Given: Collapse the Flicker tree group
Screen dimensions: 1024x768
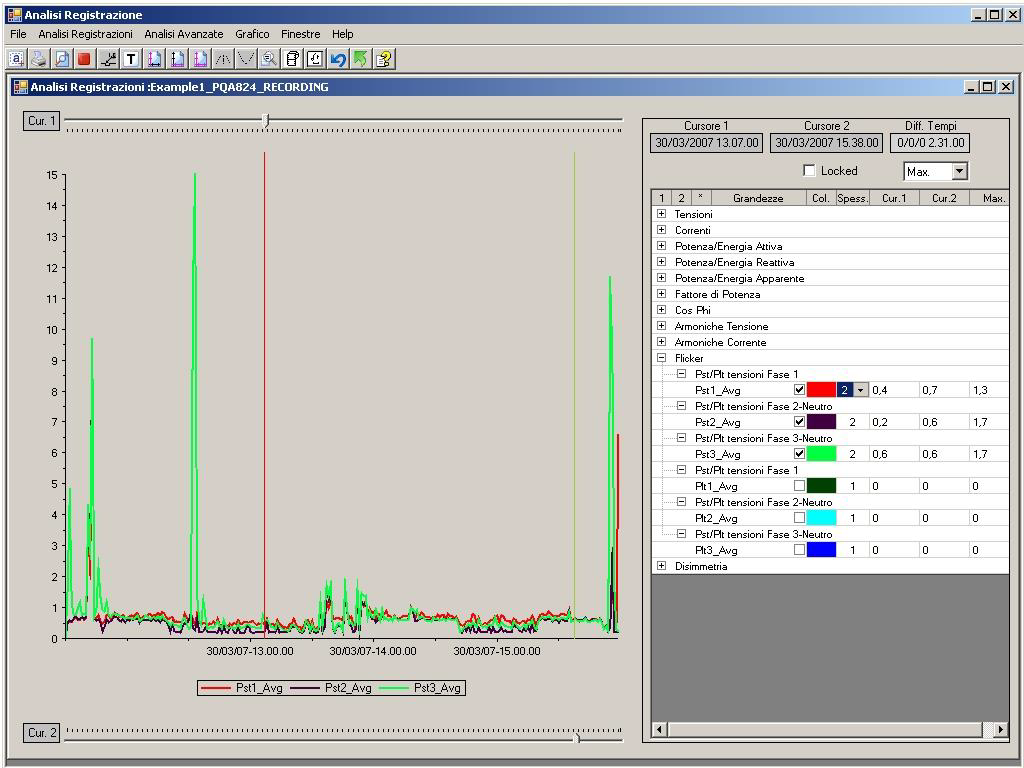Looking at the screenshot, I should pyautogui.click(x=661, y=358).
